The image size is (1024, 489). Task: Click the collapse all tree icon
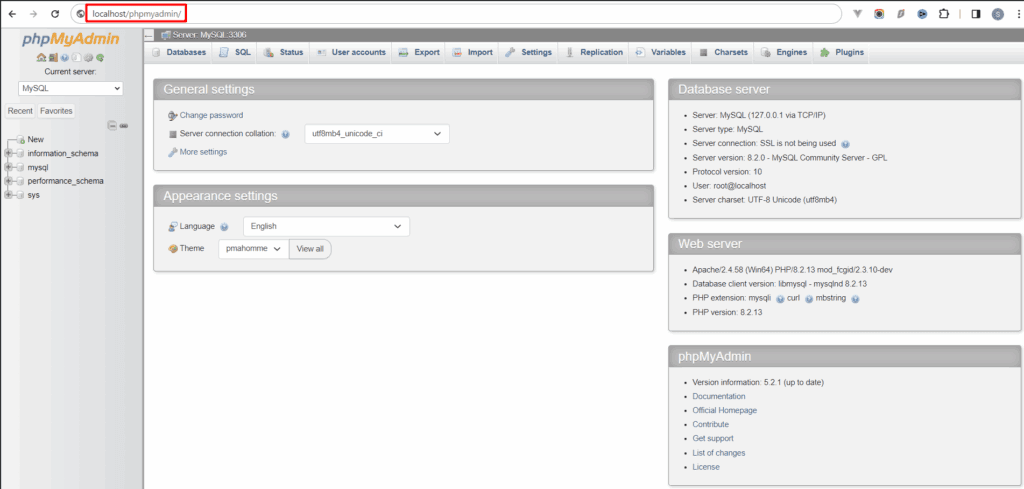(x=112, y=125)
